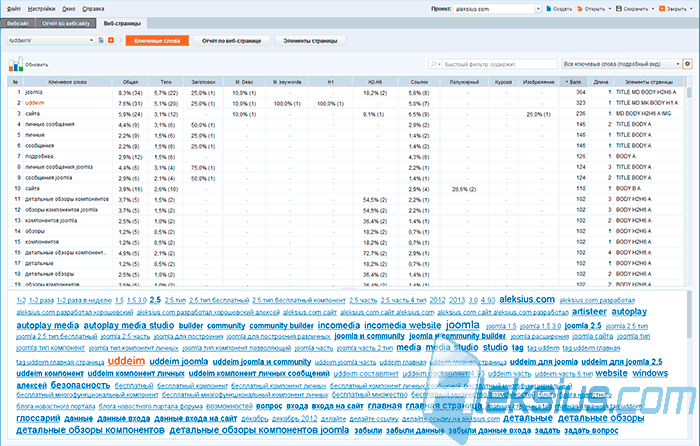The width and height of the screenshot is (700, 446).
Task: Click the Изображение column header
Action: (538, 82)
